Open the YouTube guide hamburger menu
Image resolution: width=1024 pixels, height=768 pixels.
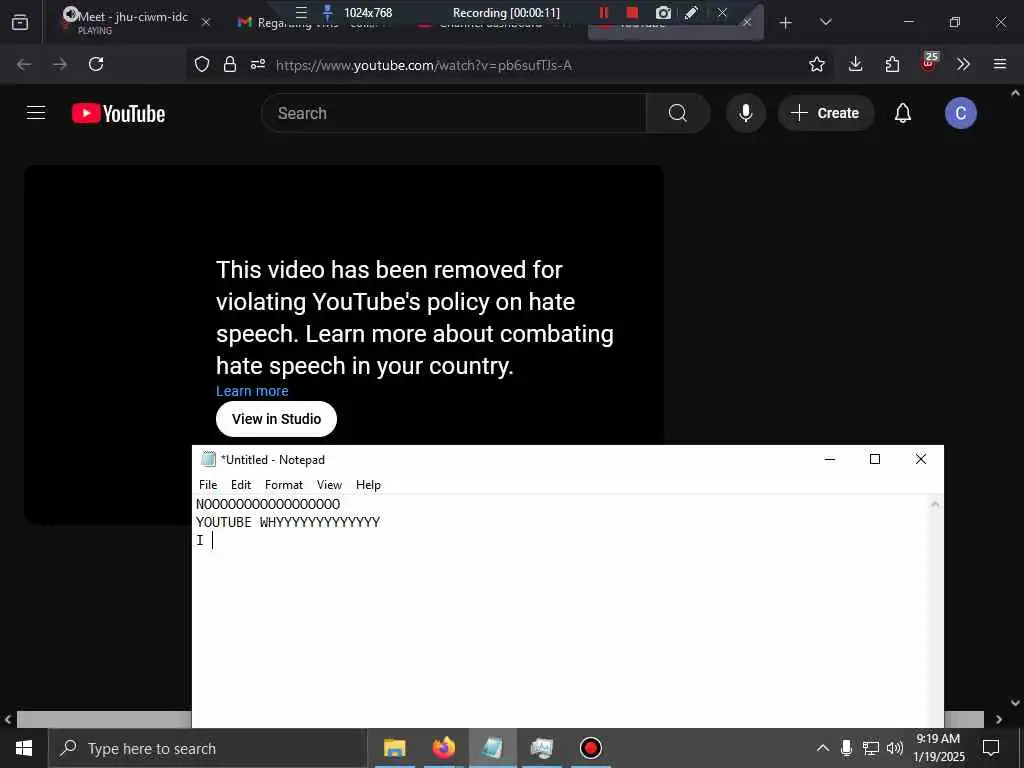[x=36, y=113]
